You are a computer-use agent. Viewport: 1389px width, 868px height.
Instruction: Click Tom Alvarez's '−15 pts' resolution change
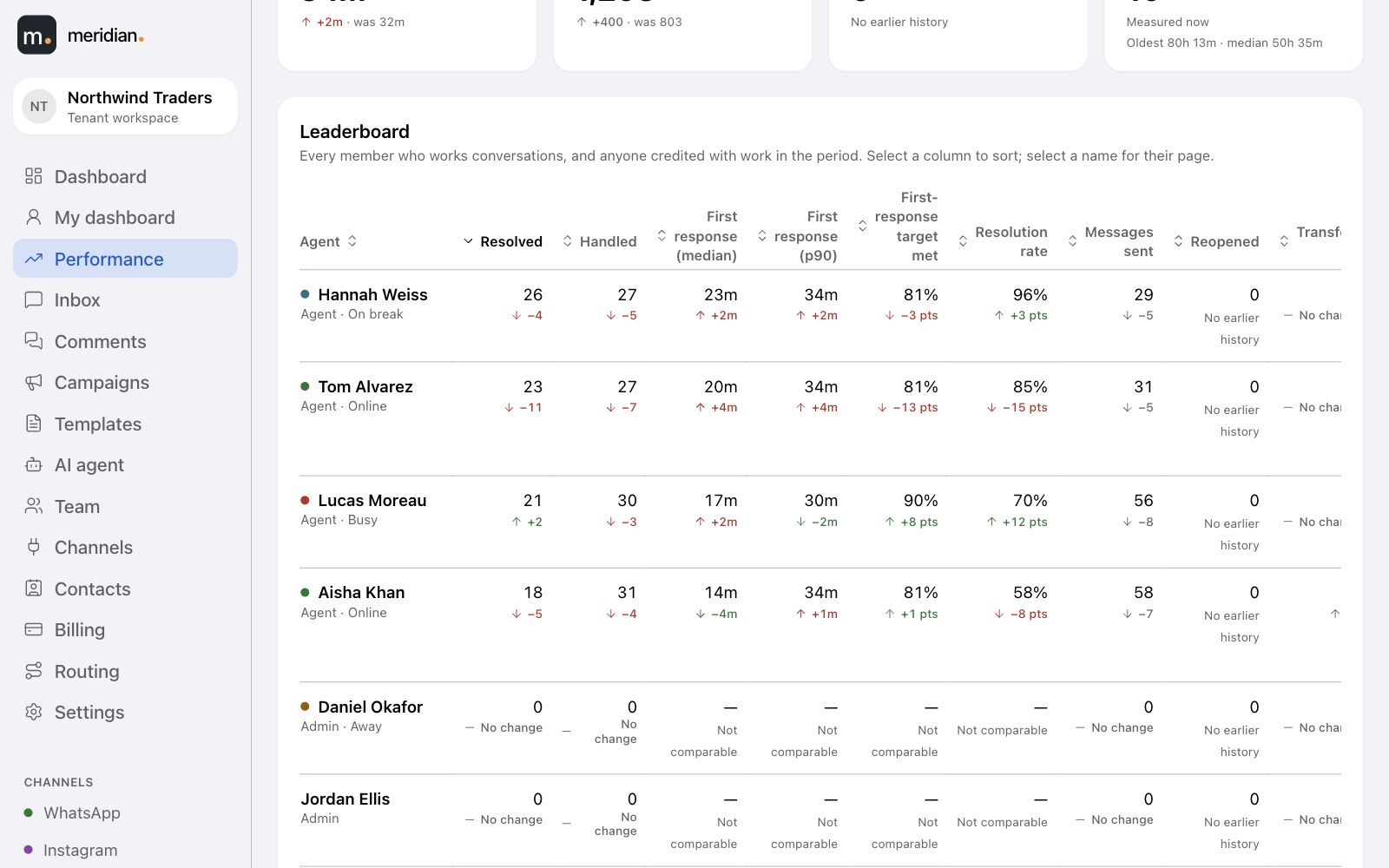pos(1017,407)
